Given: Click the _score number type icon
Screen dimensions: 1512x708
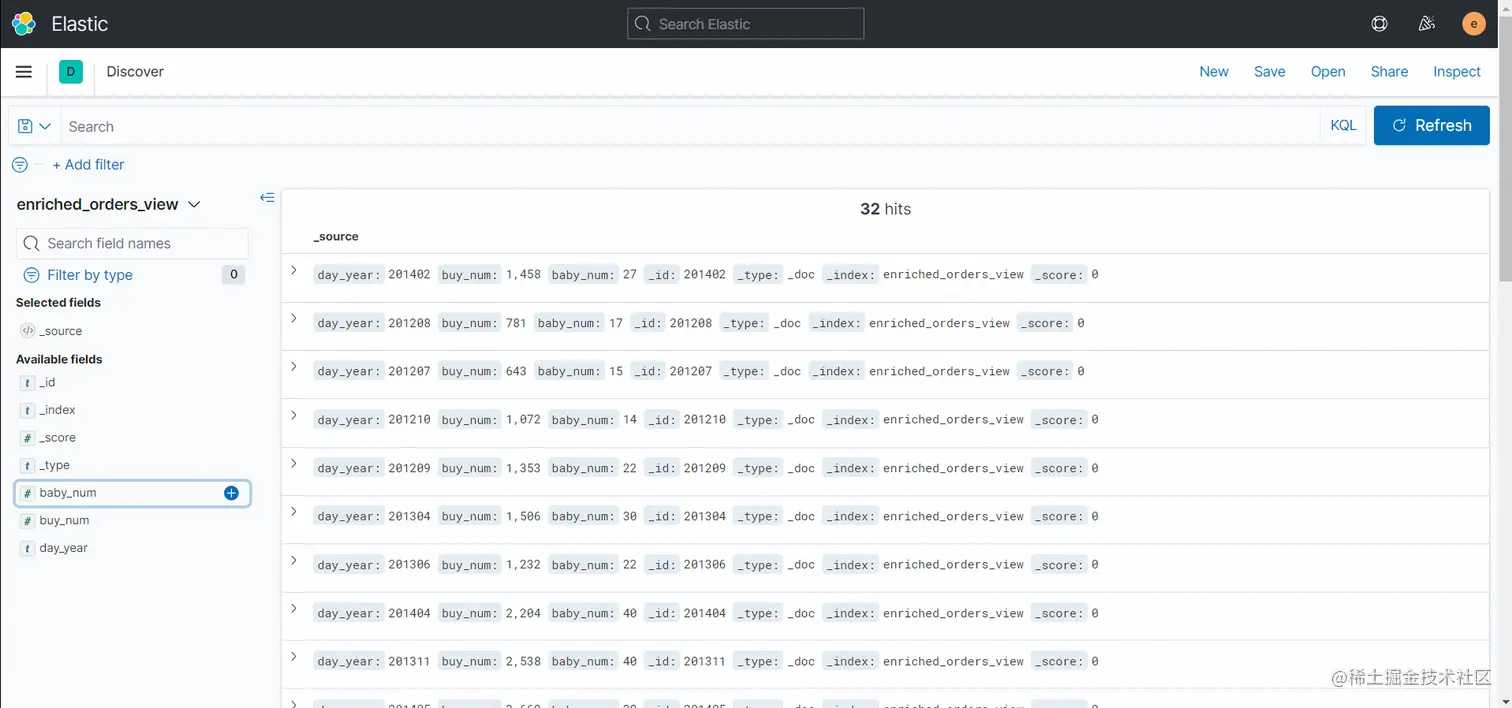Looking at the screenshot, I should click(x=27, y=438).
